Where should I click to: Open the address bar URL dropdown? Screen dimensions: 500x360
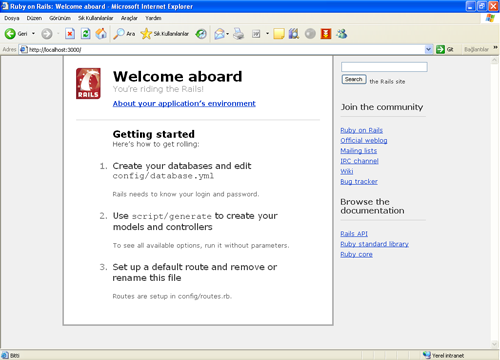tap(429, 49)
